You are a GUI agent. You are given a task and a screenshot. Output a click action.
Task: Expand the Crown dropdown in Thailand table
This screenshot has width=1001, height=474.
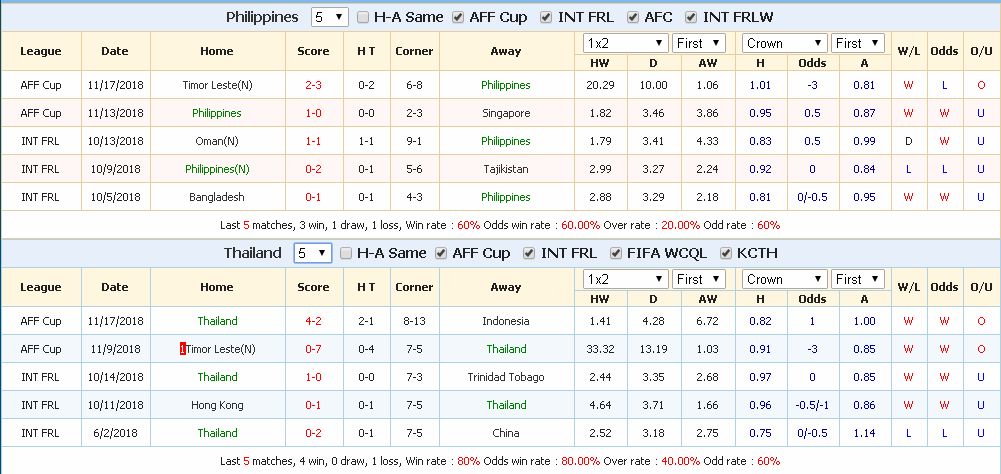784,279
